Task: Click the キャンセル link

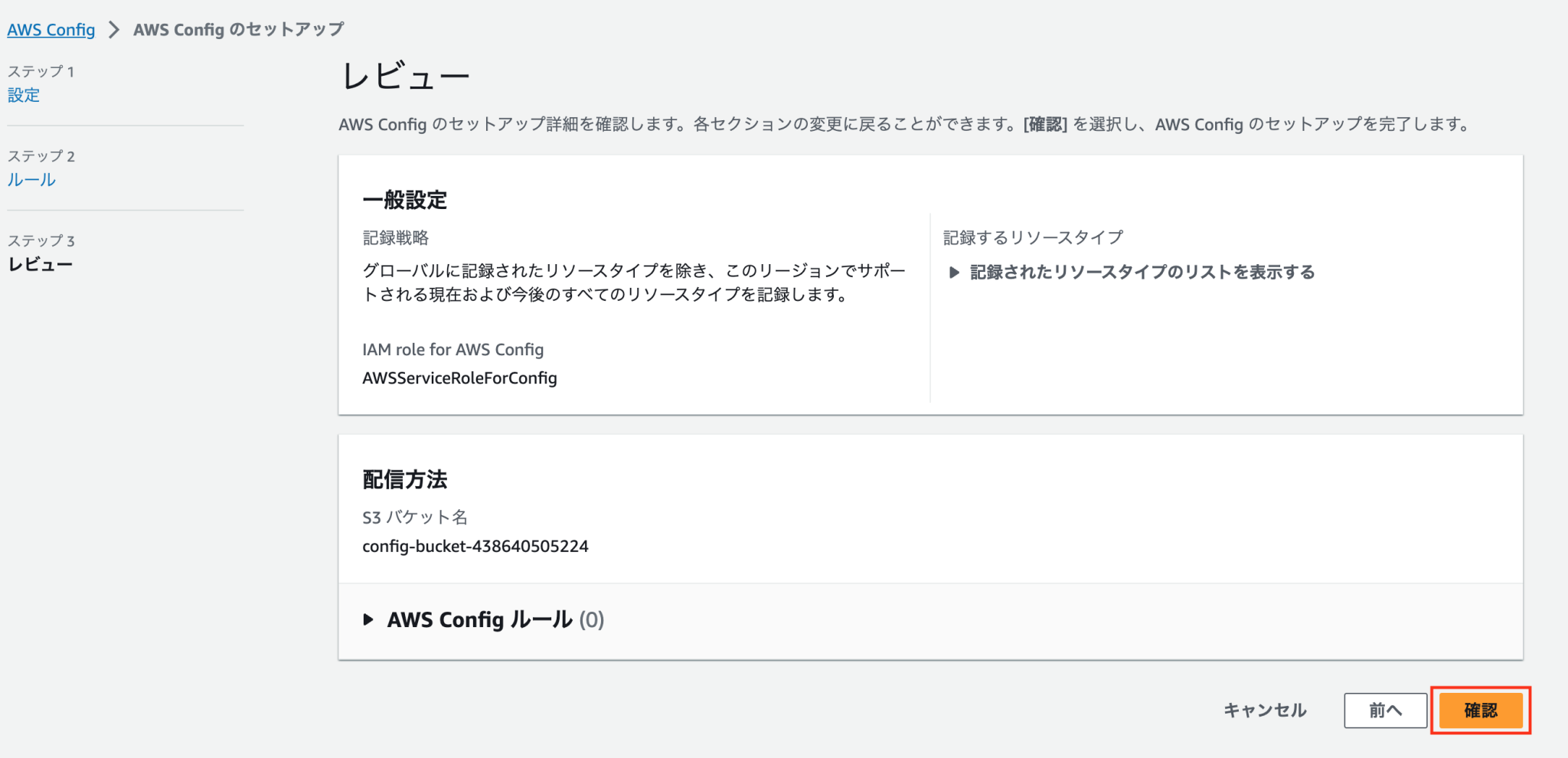Action: coord(1265,710)
